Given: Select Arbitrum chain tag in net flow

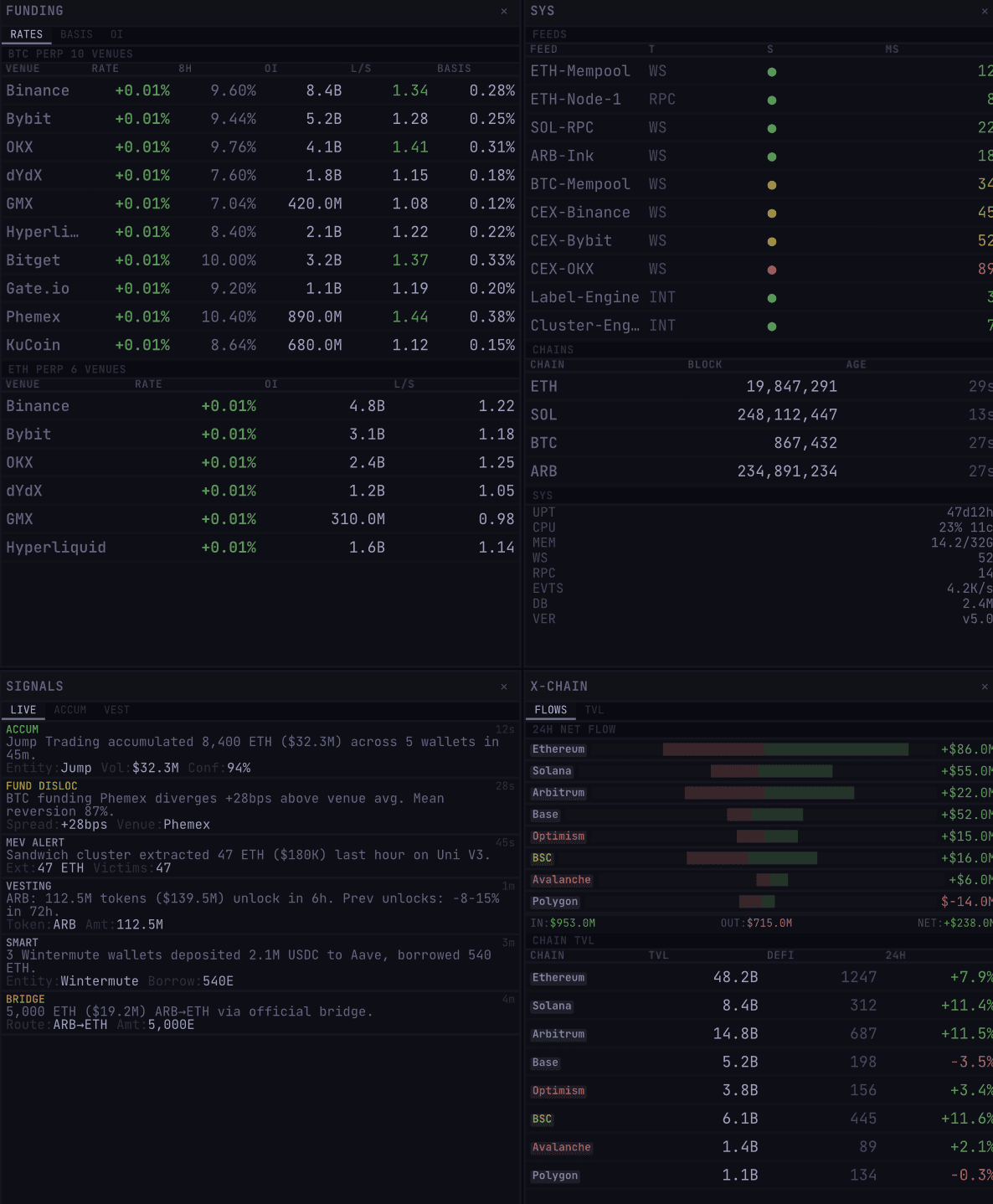Looking at the screenshot, I should (x=558, y=793).
